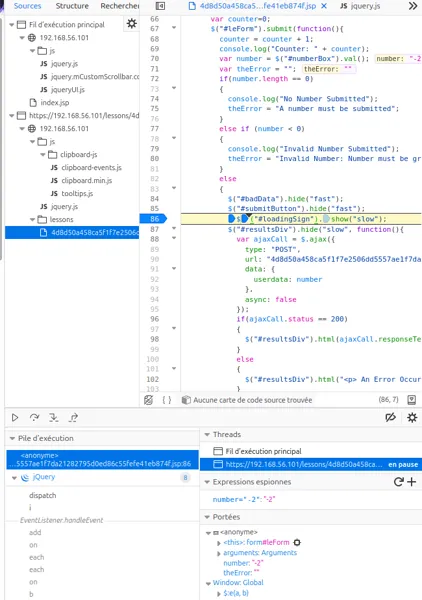Click the "add" stack frame
This screenshot has height=600, width=422.
[35, 532]
